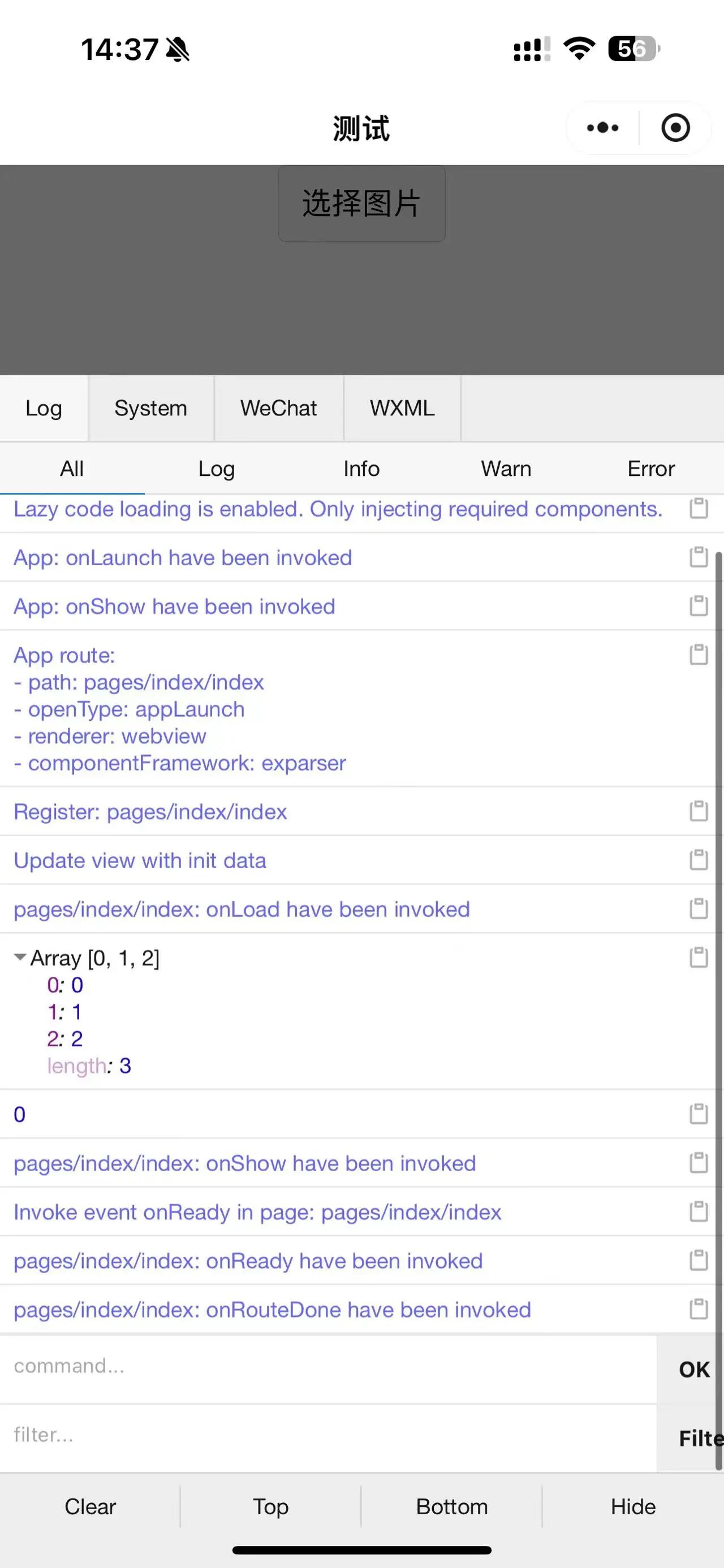Copy the onRouteDone log entry

pyautogui.click(x=699, y=1309)
